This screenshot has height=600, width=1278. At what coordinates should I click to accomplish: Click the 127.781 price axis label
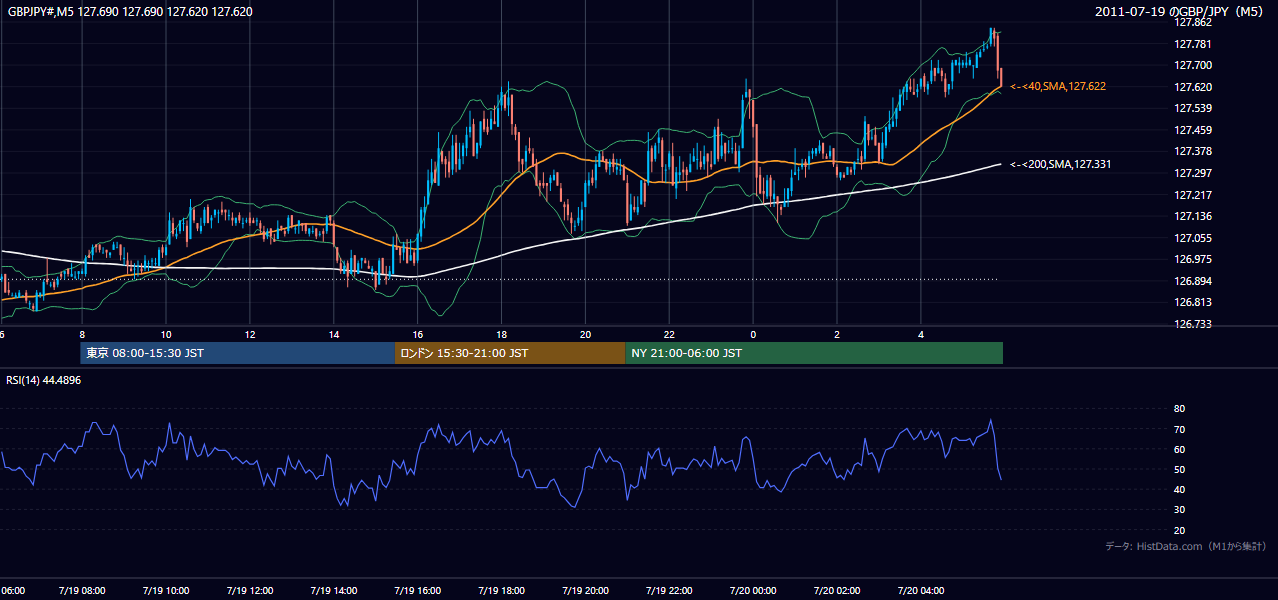coord(1194,44)
